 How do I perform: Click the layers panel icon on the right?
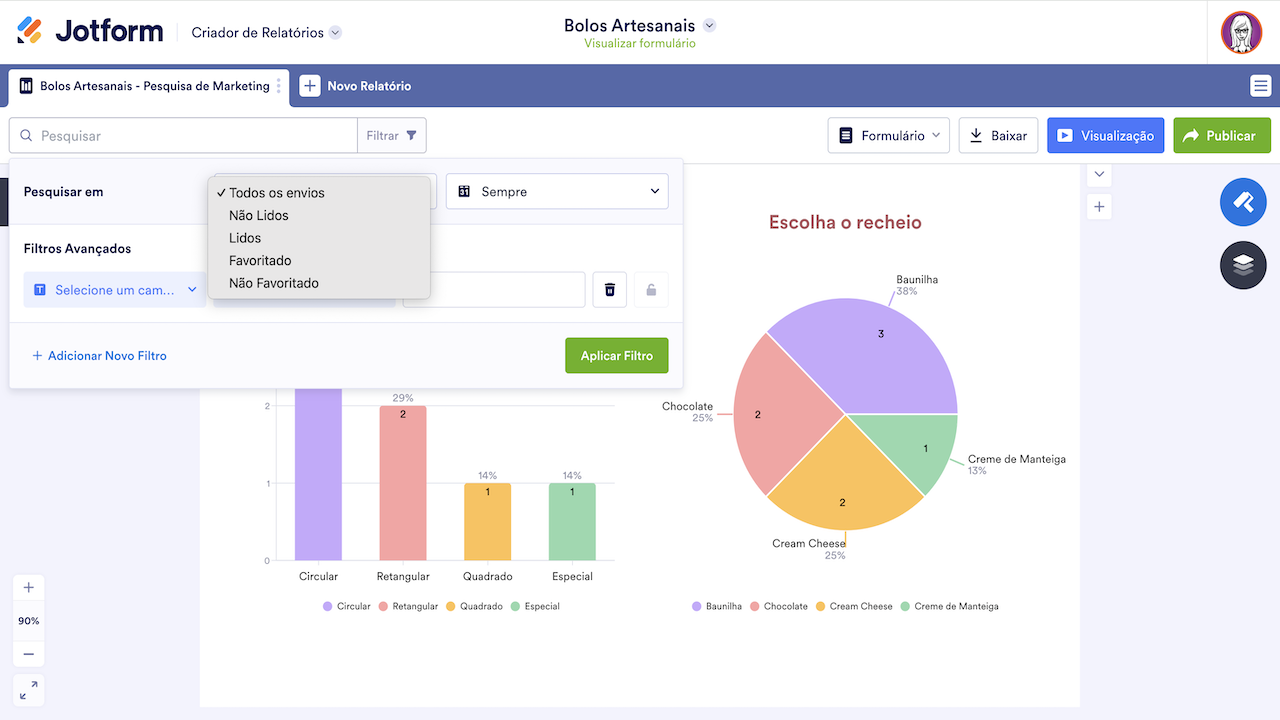pos(1243,265)
